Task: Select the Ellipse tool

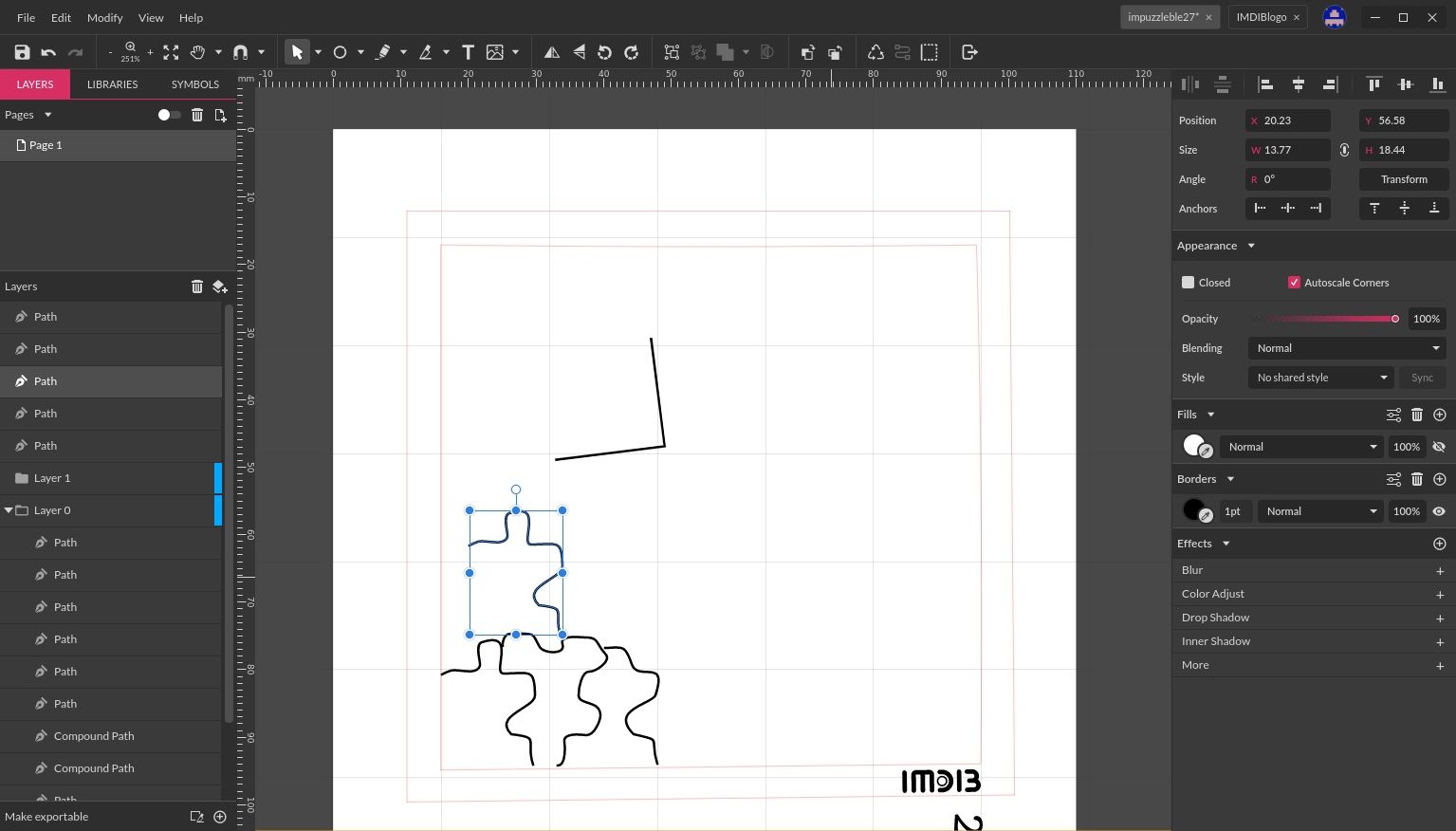Action: (x=340, y=52)
